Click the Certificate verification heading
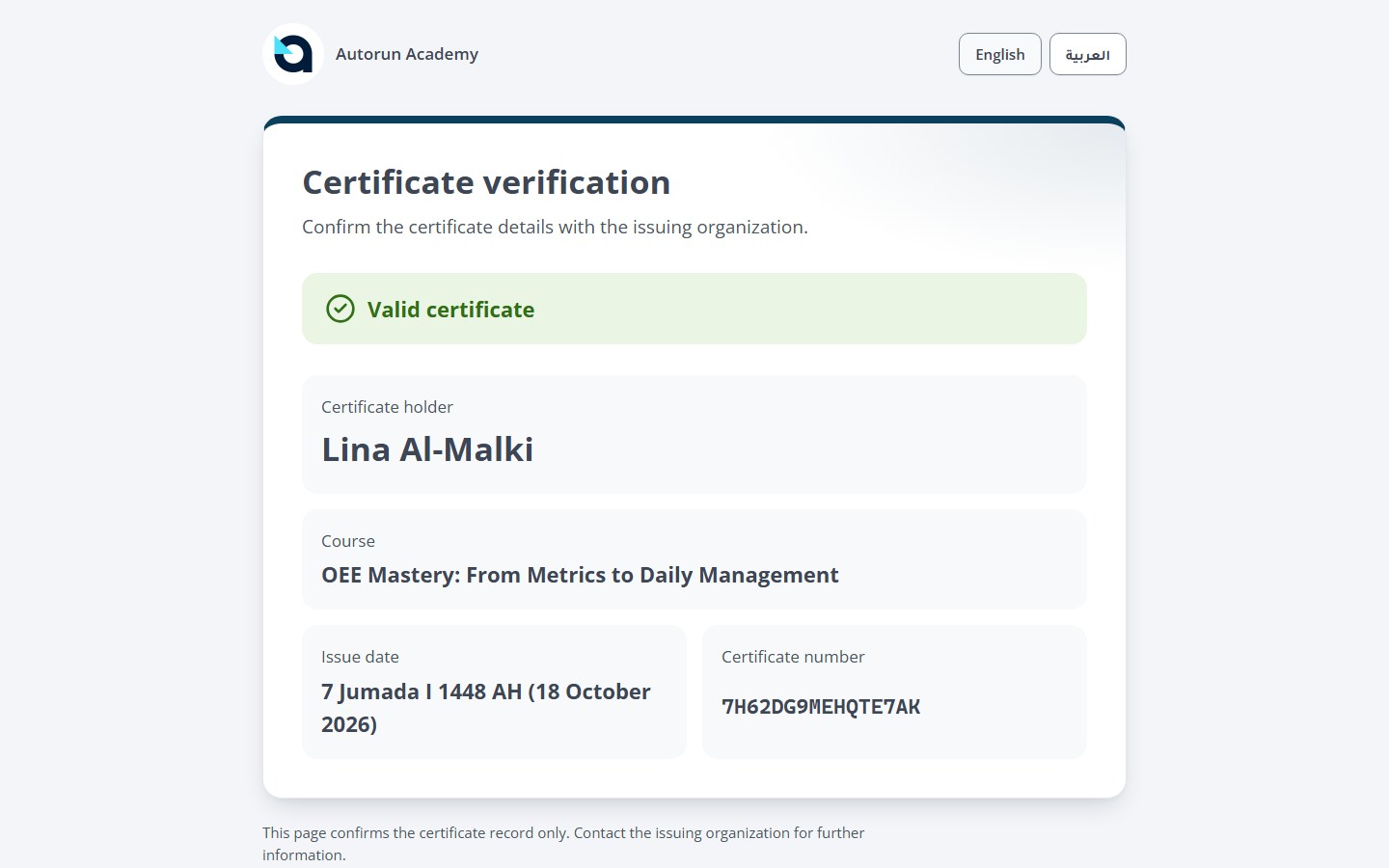 point(486,182)
